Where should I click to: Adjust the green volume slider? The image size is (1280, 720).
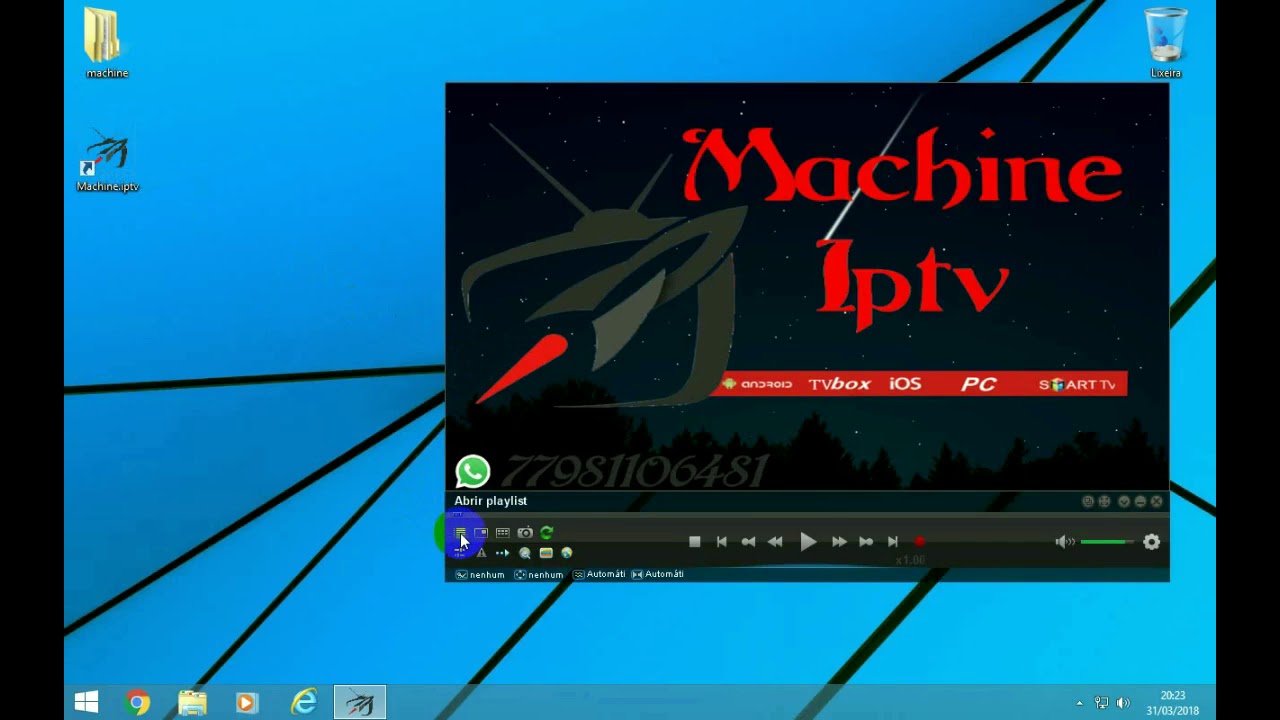pos(1107,542)
